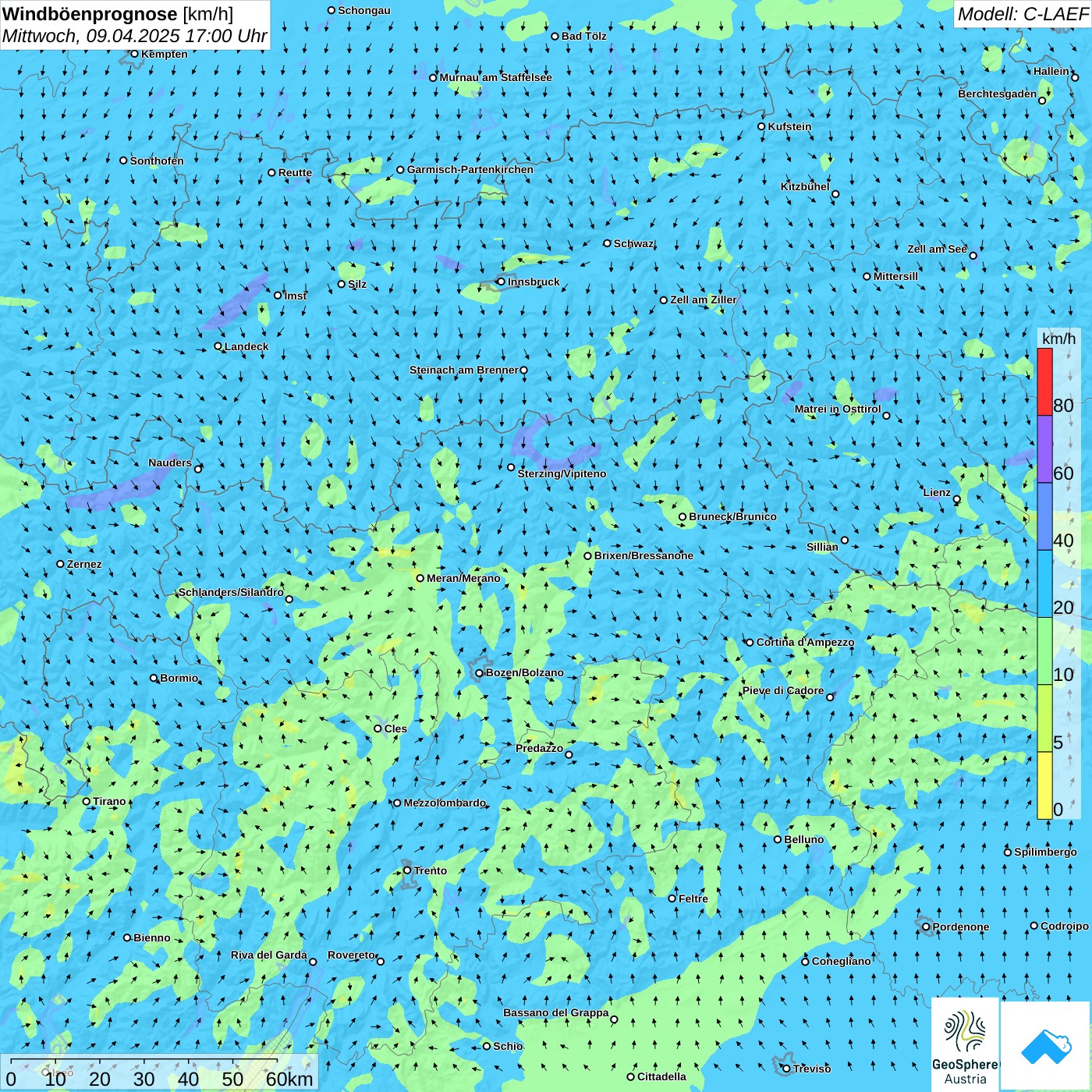Image resolution: width=1092 pixels, height=1092 pixels.
Task: Select the "Kufstein" place label
Action: pyautogui.click(x=789, y=126)
